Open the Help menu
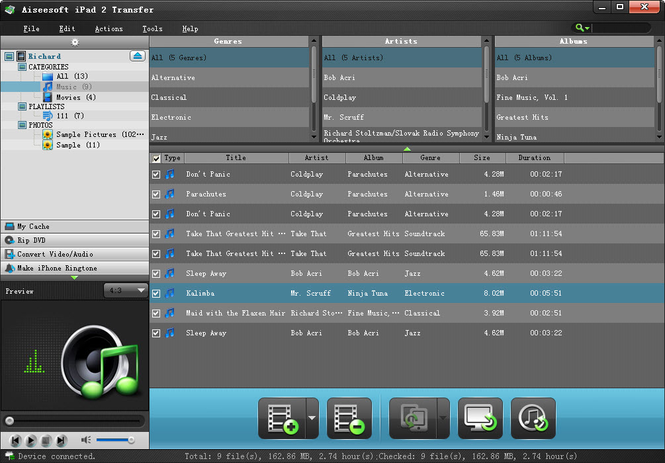This screenshot has width=665, height=463. pos(190,28)
